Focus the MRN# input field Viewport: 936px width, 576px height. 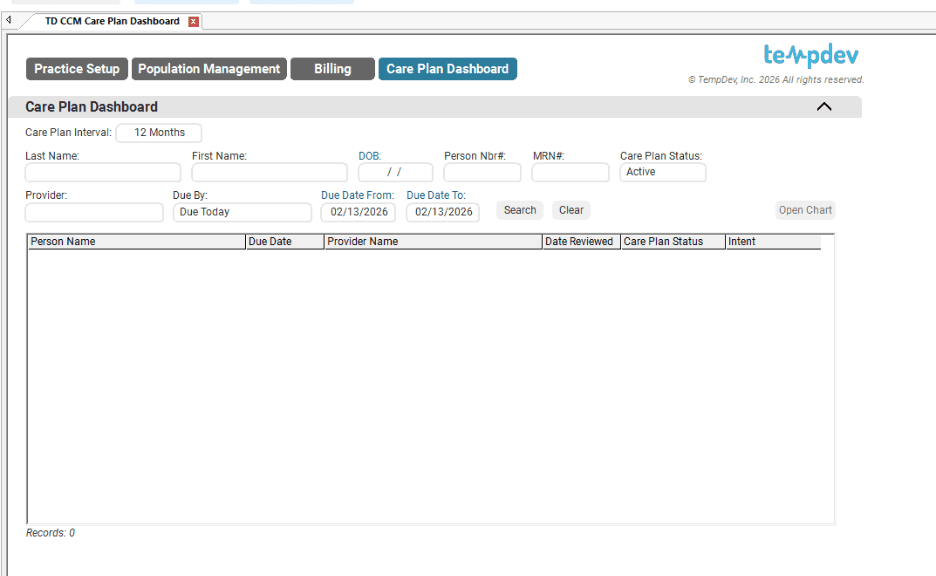pos(570,173)
